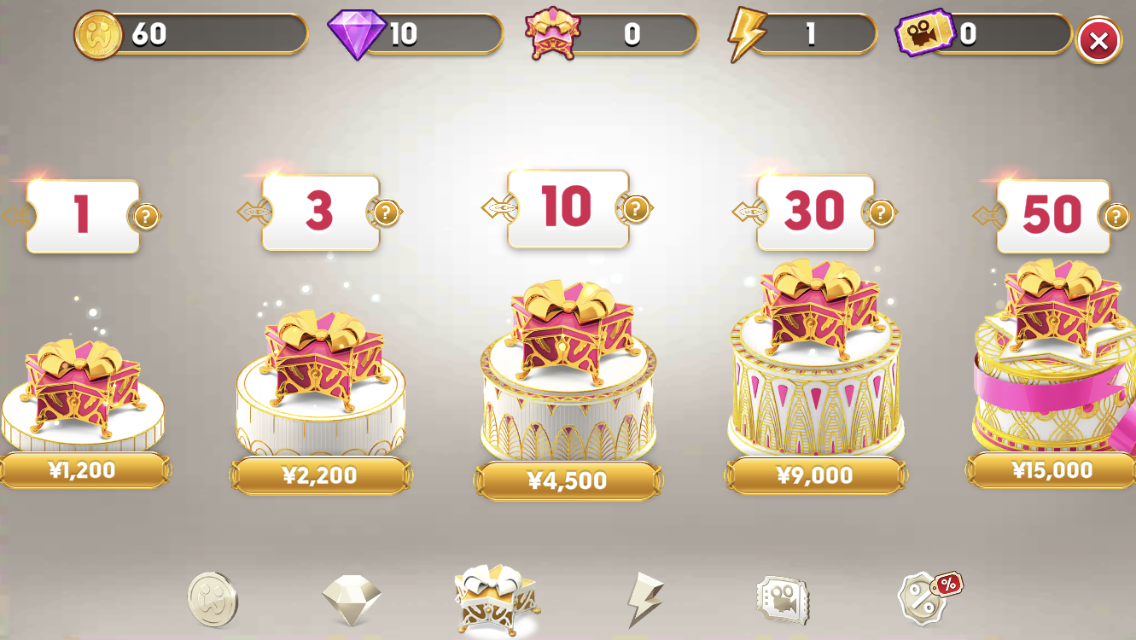Select the gift box shop tab

497,600
